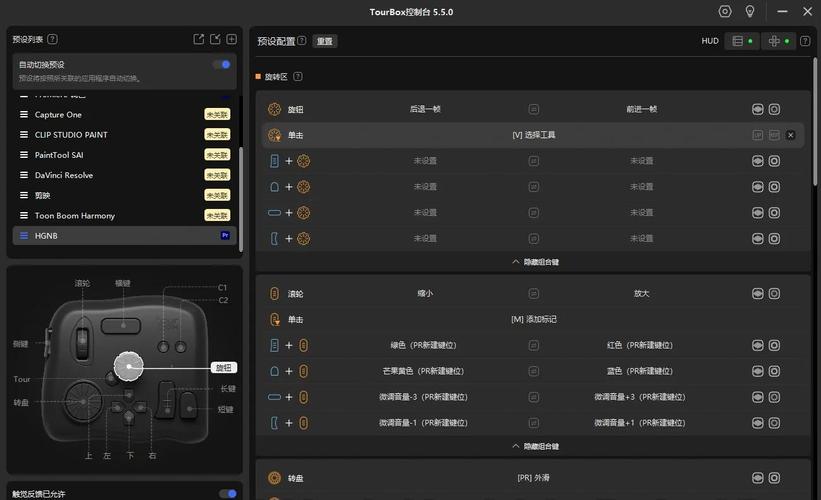Select the 剪映 preset
Image resolution: width=821 pixels, height=500 pixels.
click(125, 195)
